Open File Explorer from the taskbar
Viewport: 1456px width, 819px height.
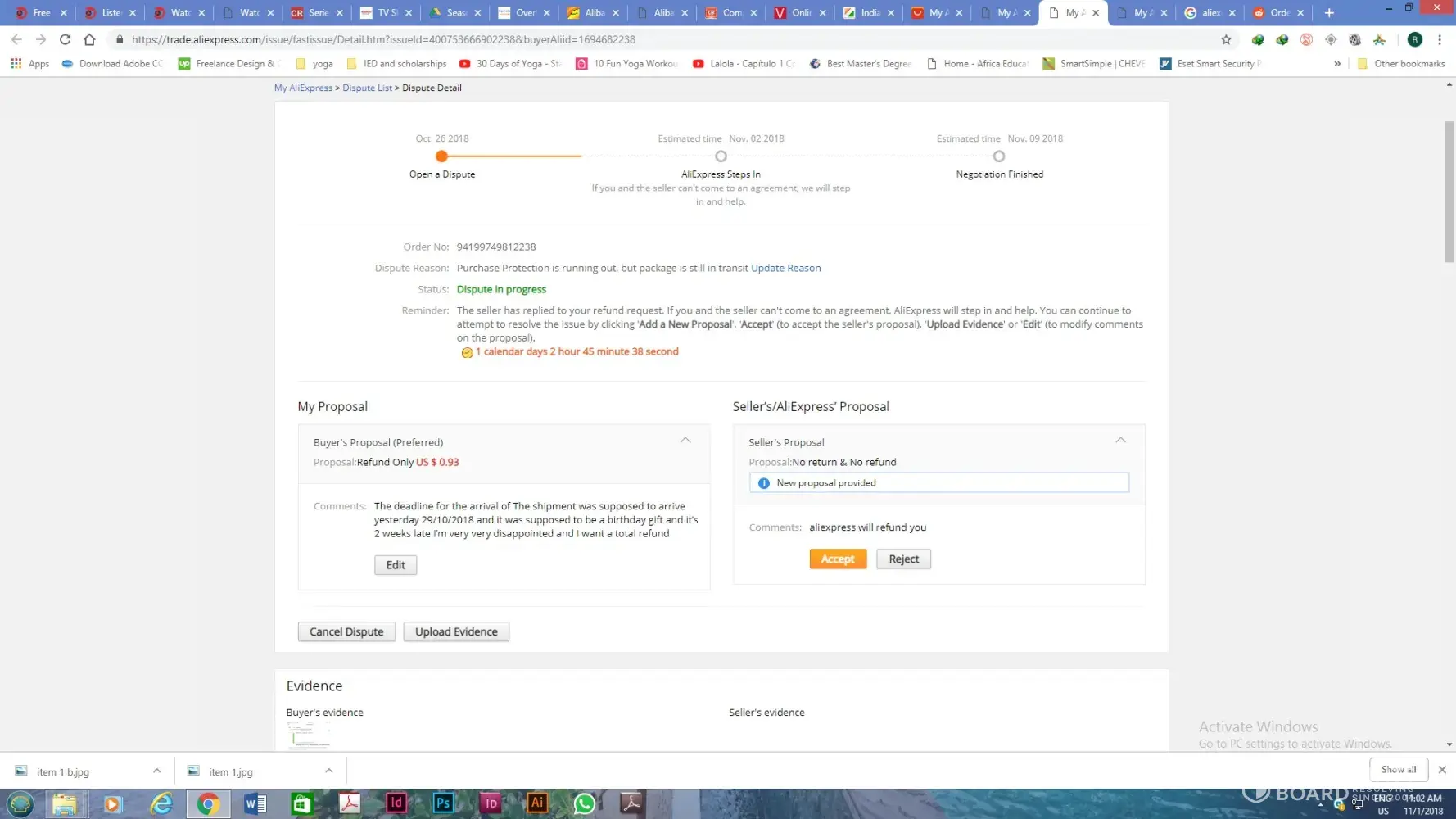pos(65,803)
